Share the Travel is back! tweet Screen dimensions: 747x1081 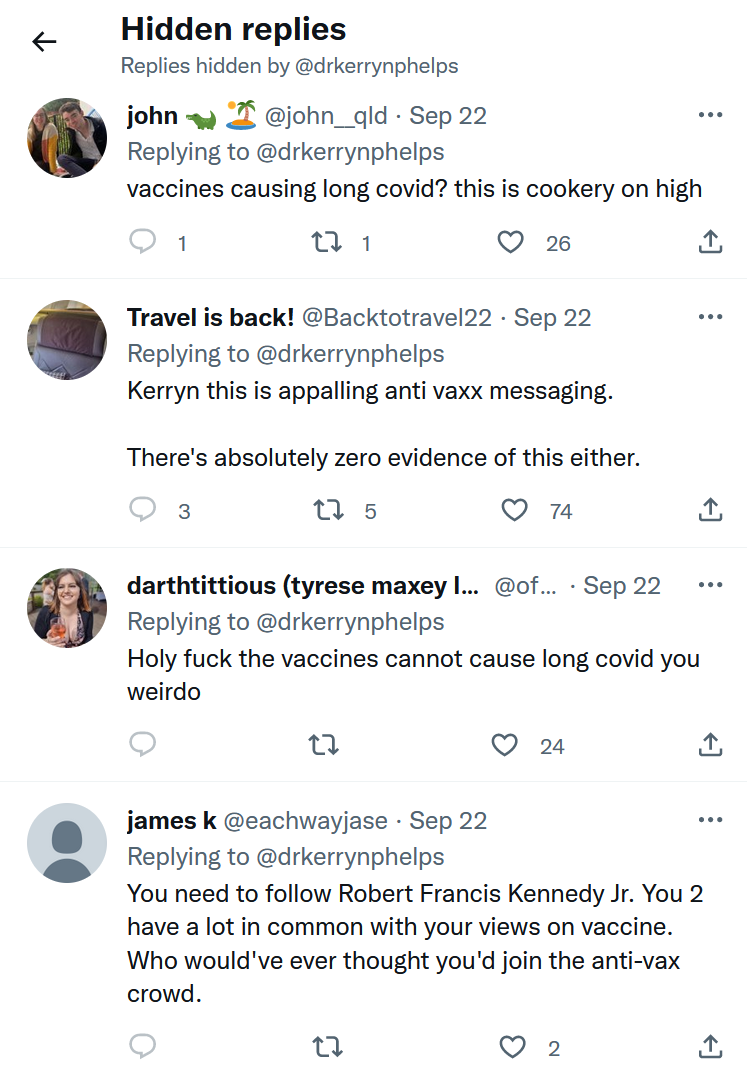(x=709, y=511)
